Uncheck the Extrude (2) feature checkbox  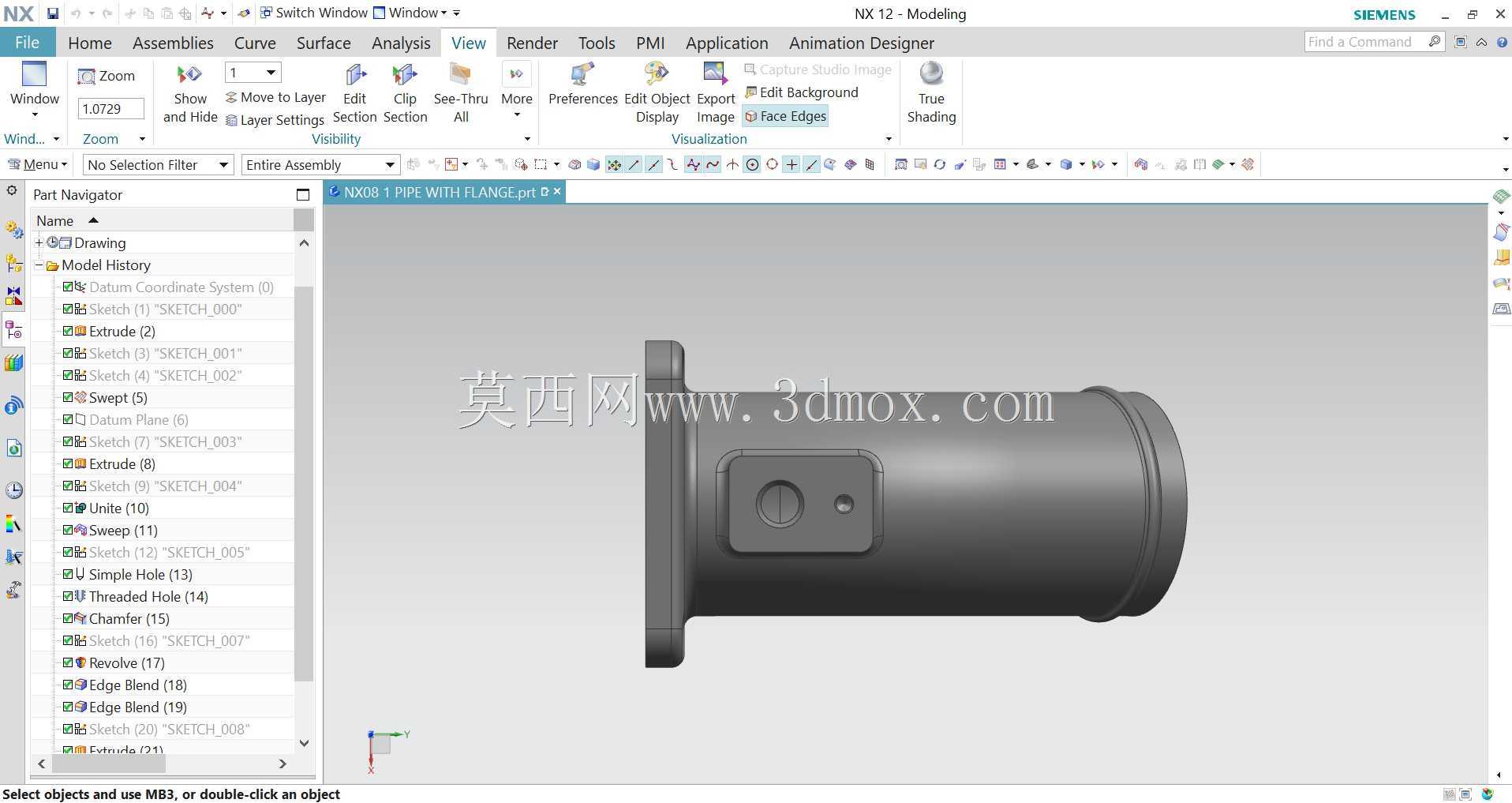point(68,331)
